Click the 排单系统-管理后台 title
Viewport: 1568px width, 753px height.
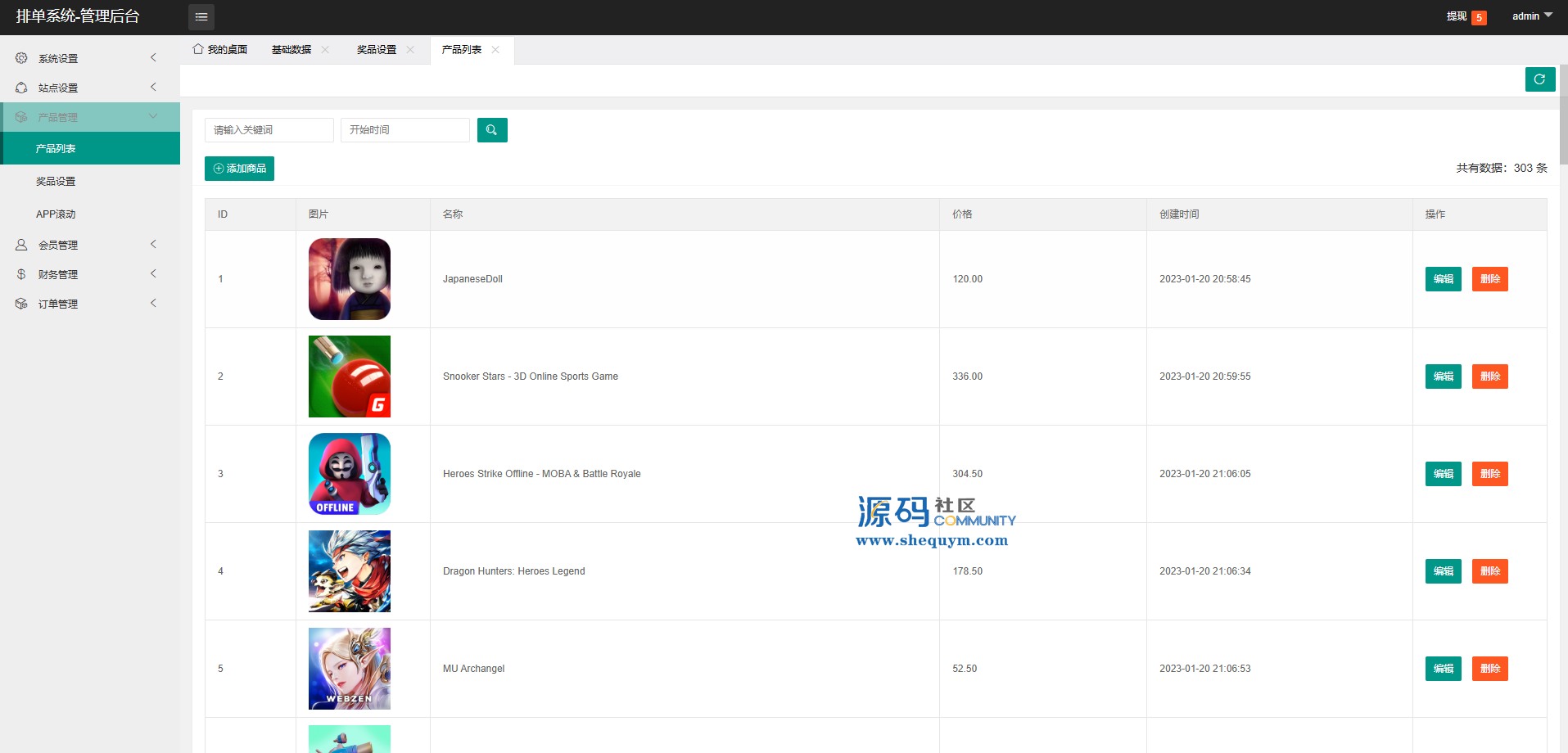pyautogui.click(x=78, y=16)
